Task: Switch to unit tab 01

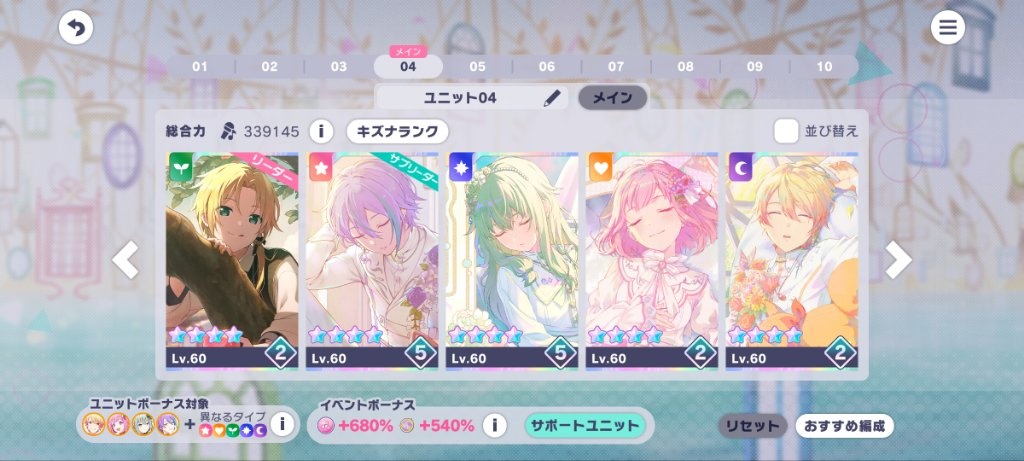Action: tap(200, 67)
